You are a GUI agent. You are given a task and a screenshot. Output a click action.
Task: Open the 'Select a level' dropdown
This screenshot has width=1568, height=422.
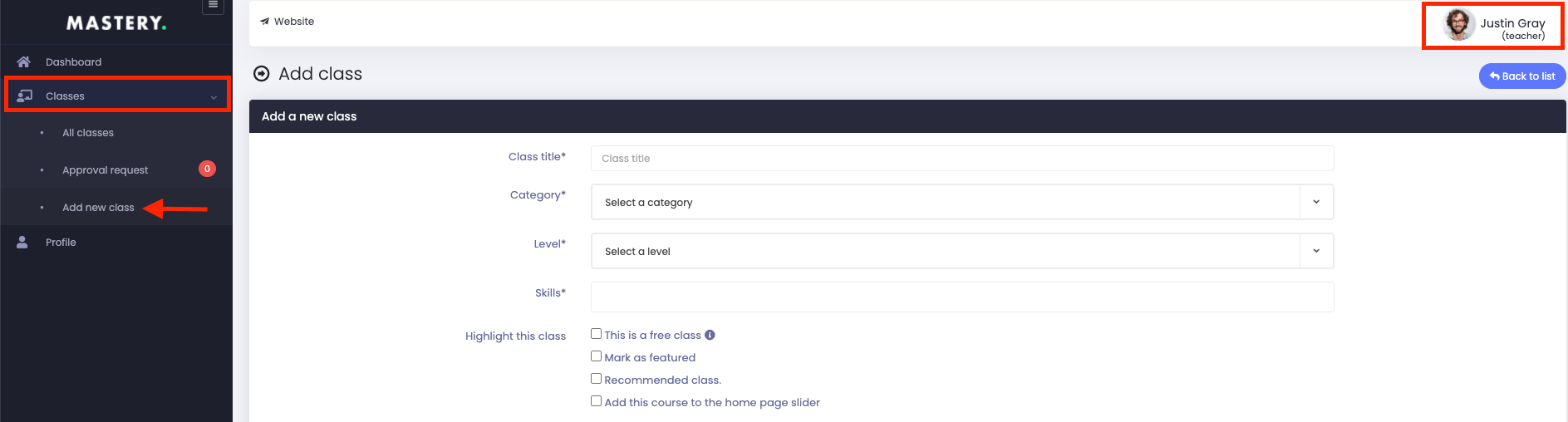pos(962,251)
